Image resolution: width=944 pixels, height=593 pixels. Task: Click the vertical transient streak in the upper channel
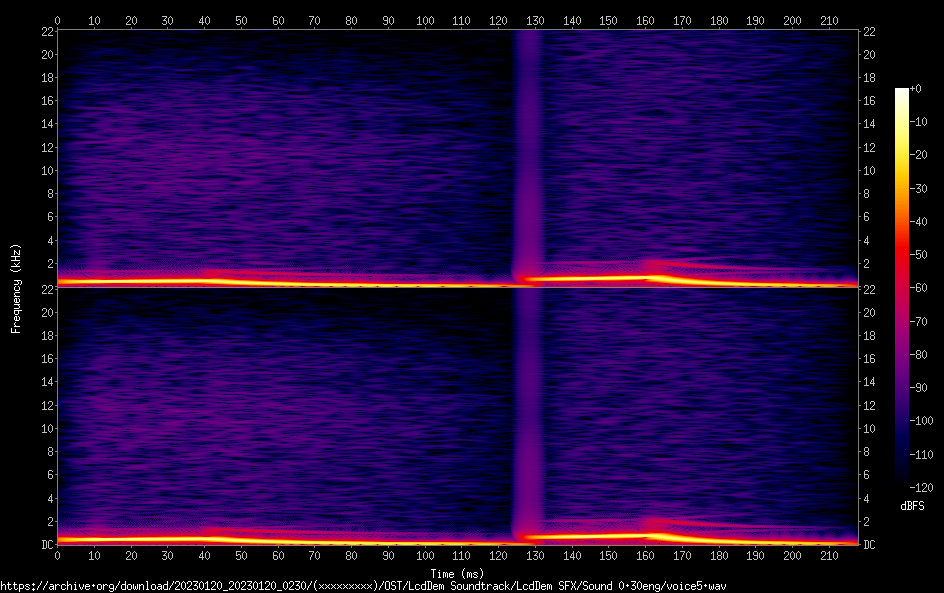pyautogui.click(x=527, y=150)
